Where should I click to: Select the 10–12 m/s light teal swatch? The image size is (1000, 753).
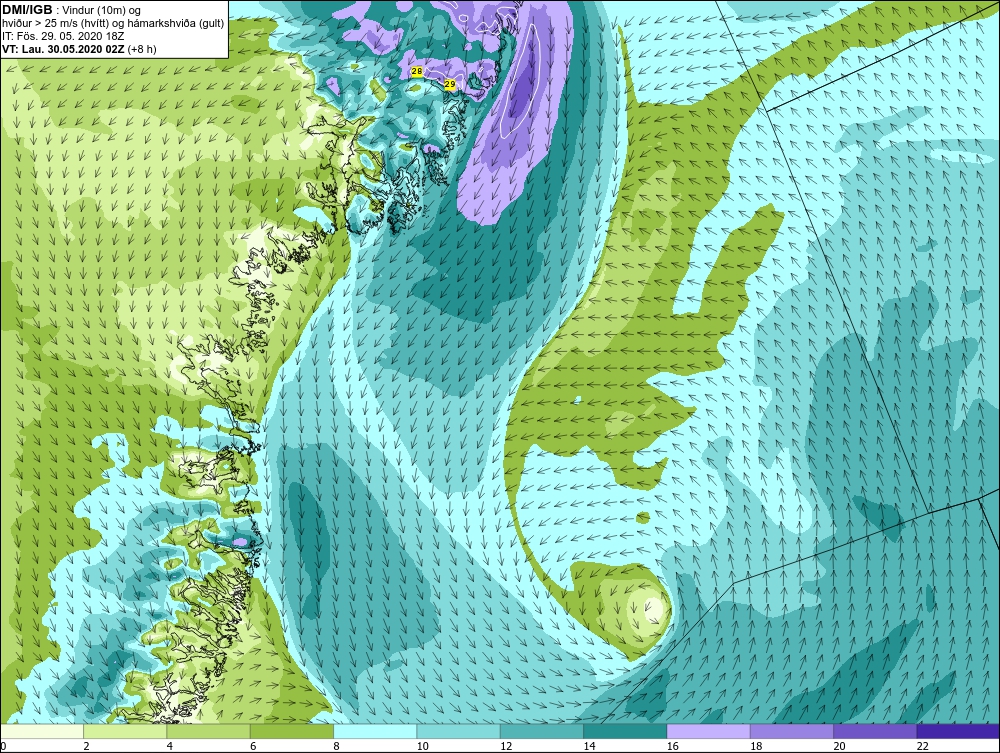click(459, 731)
